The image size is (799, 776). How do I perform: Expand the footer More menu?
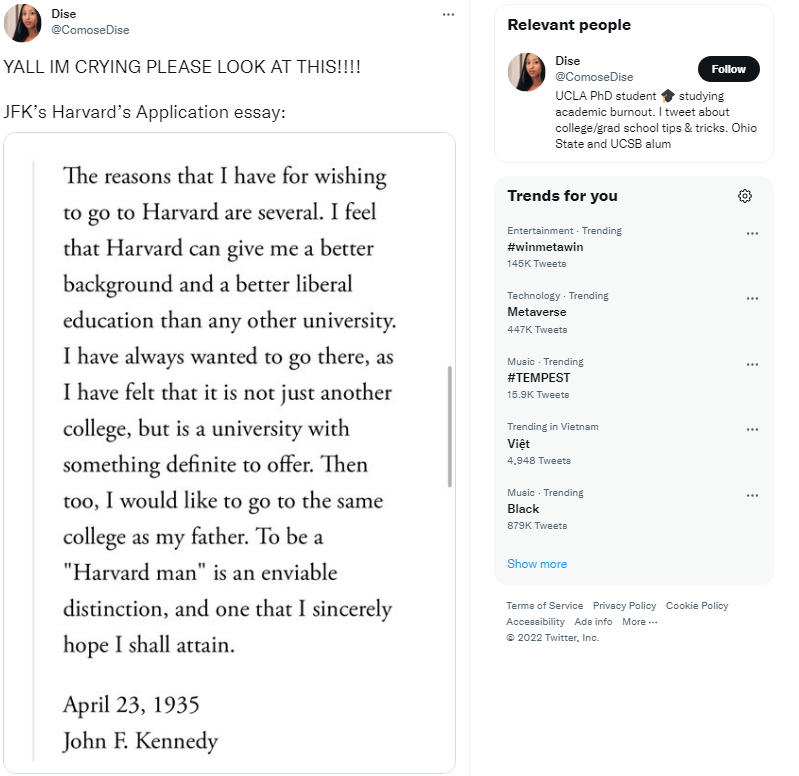click(x=639, y=622)
